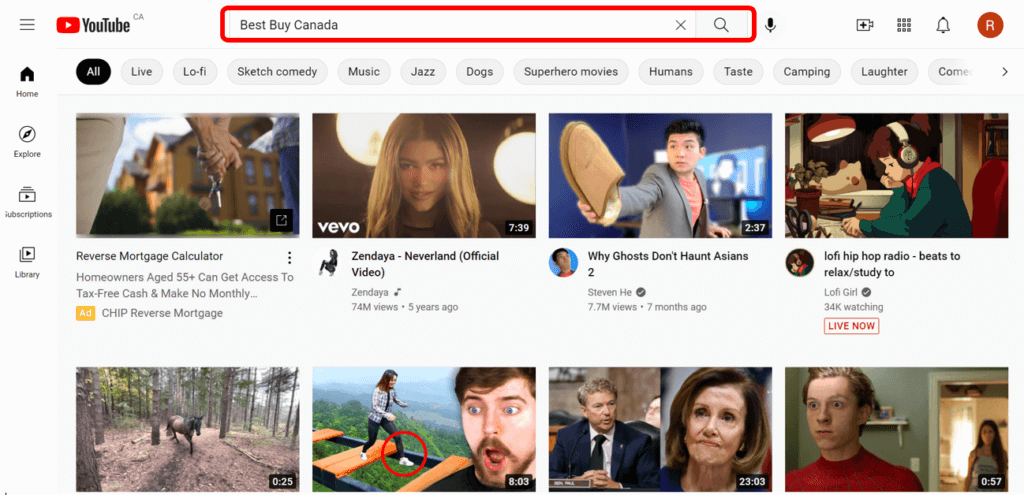This screenshot has width=1024, height=495.
Task: Select the Superhero movies chip
Action: click(571, 72)
